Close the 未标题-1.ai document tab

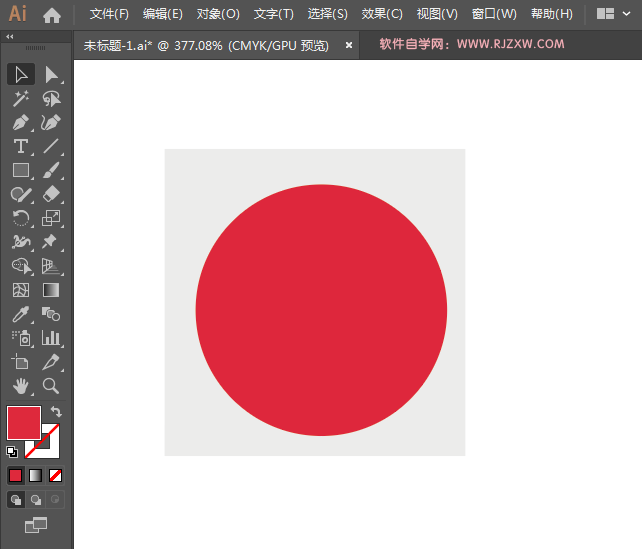click(x=348, y=45)
